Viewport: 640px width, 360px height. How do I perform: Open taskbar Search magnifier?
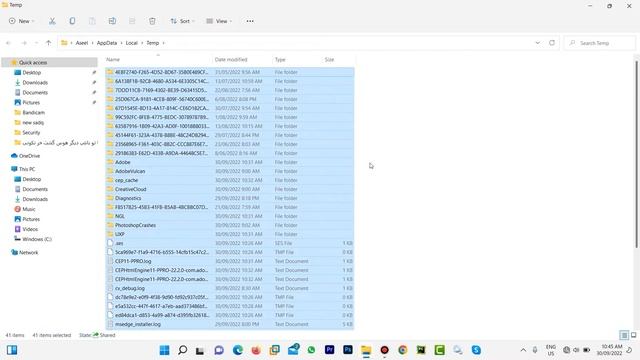(x=182, y=350)
